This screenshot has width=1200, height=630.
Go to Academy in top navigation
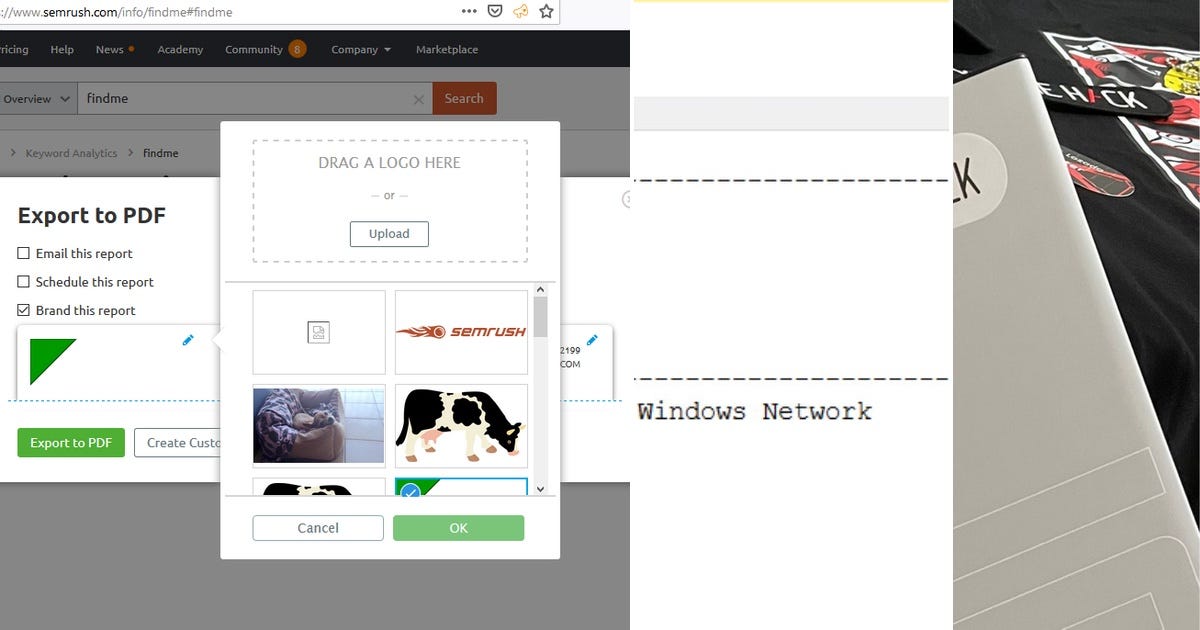pos(180,49)
